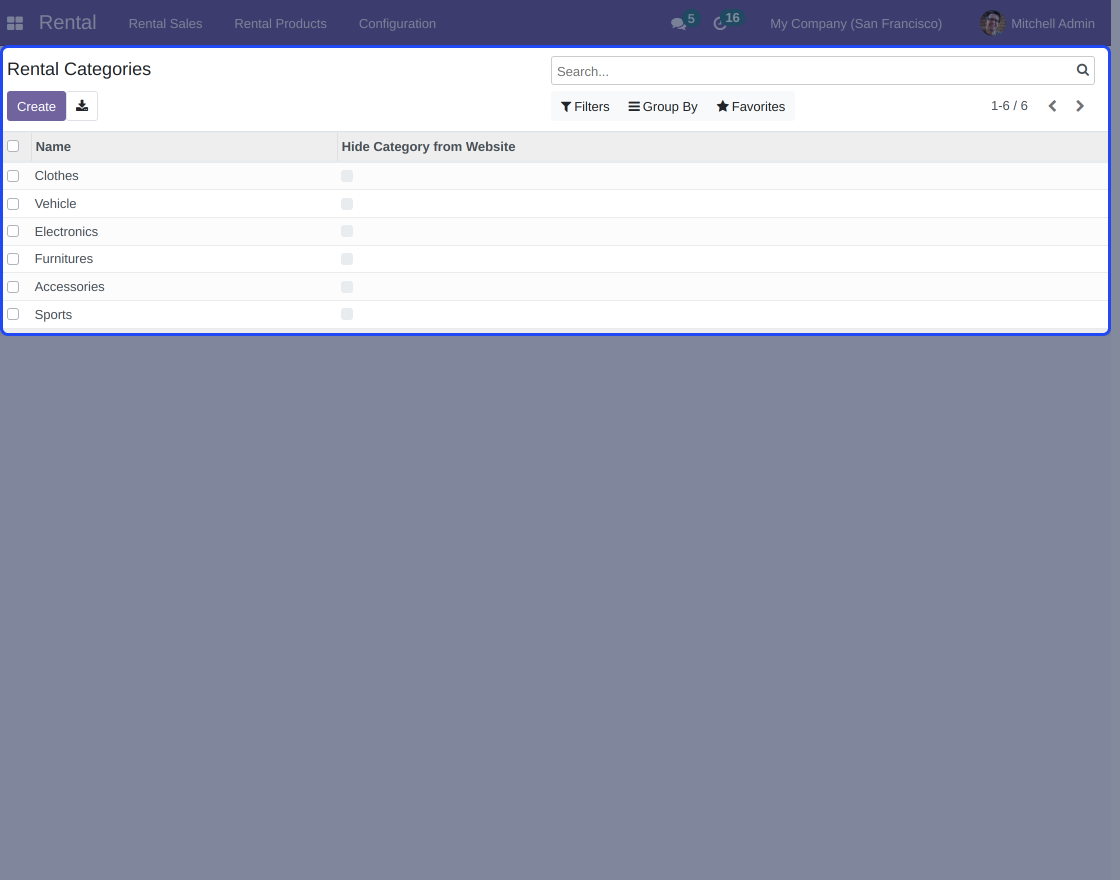
Task: Toggle Hide Category checkbox for Electronics
Action: click(347, 231)
